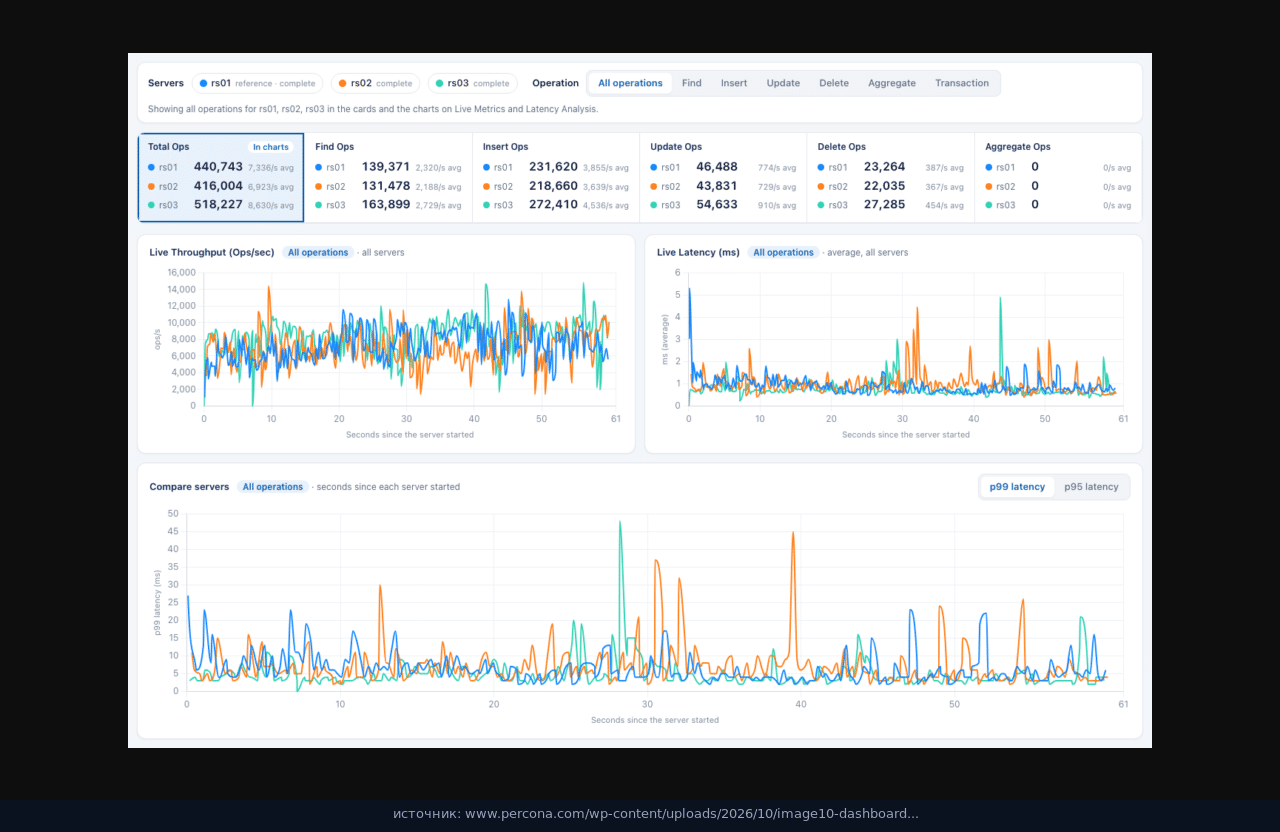The width and height of the screenshot is (1280, 832).
Task: Open the Transaction operation tab
Action: click(962, 83)
